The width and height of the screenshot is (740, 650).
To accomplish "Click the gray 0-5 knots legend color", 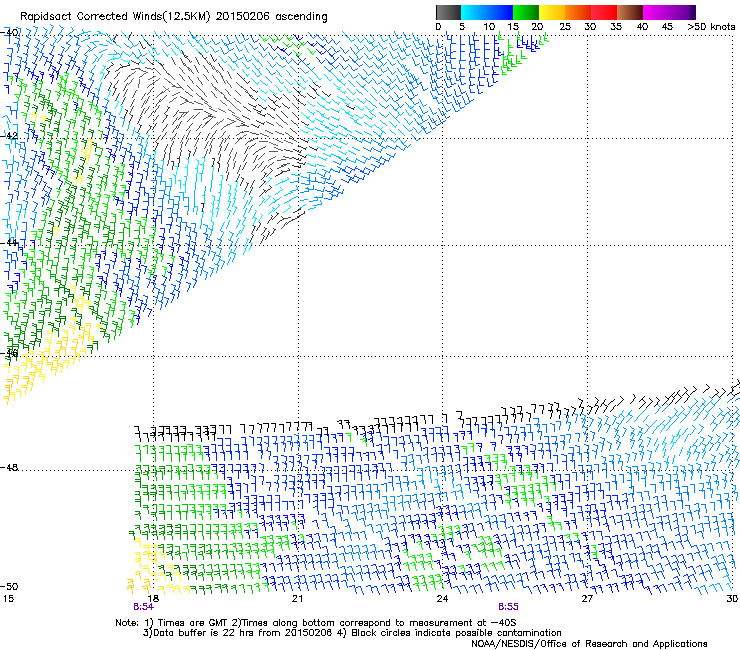I will pyautogui.click(x=448, y=12).
